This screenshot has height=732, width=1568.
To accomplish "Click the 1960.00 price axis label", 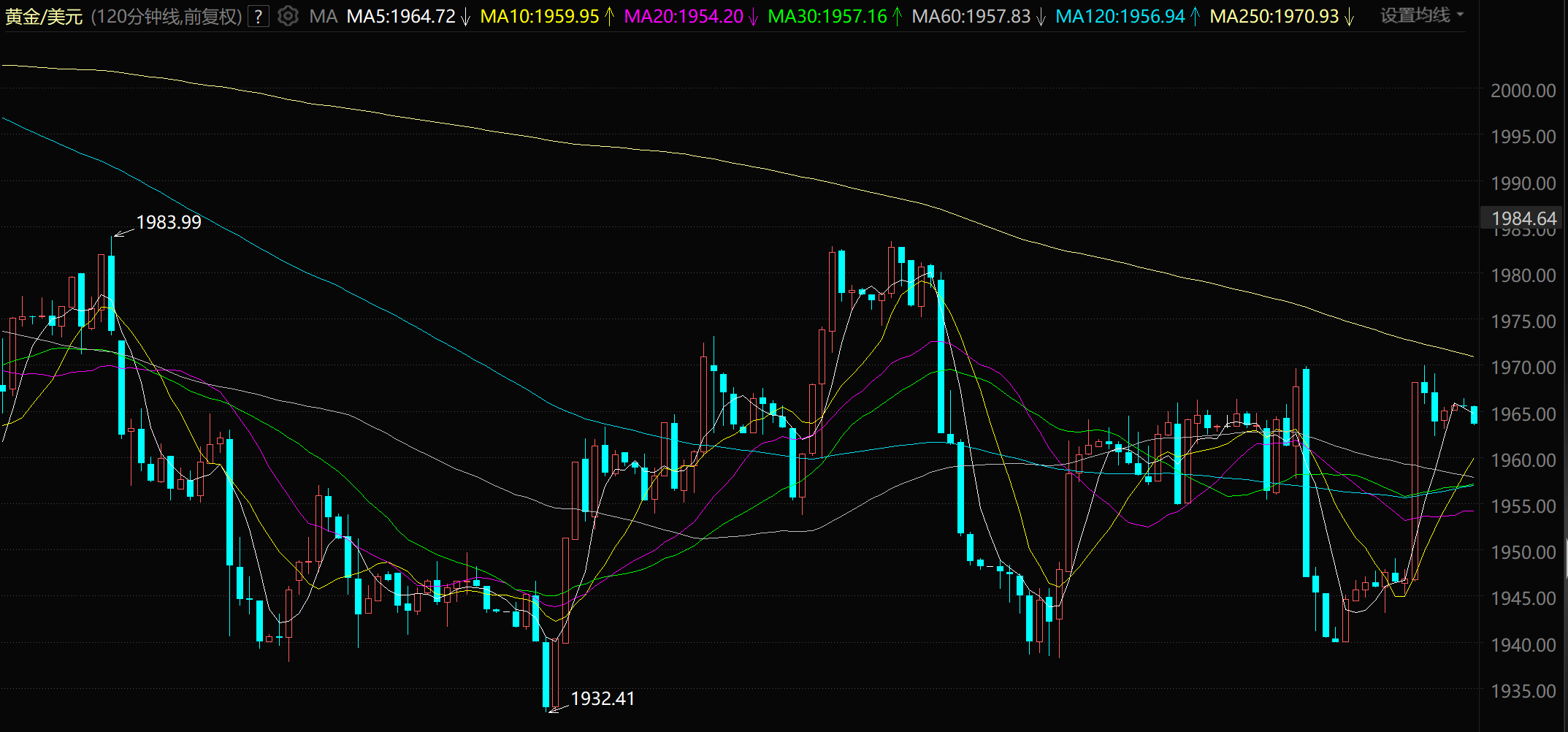I will pos(1523,460).
